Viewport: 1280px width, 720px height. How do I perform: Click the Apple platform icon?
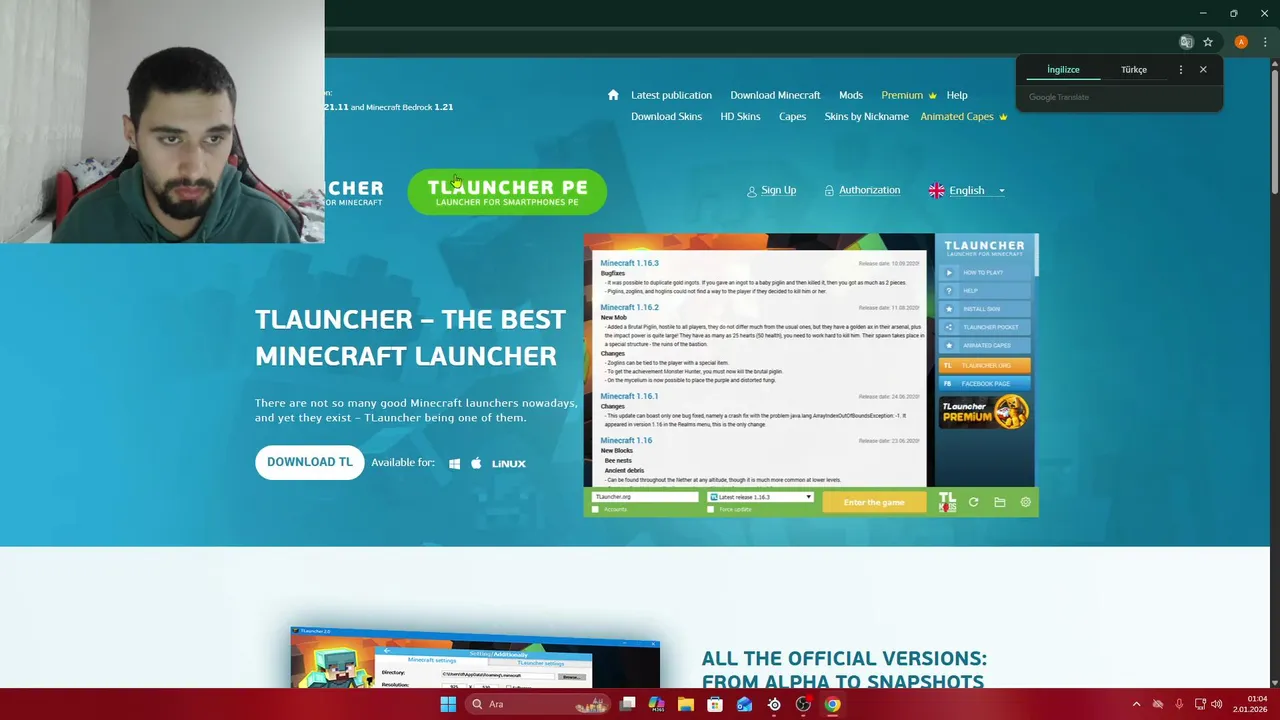(476, 463)
